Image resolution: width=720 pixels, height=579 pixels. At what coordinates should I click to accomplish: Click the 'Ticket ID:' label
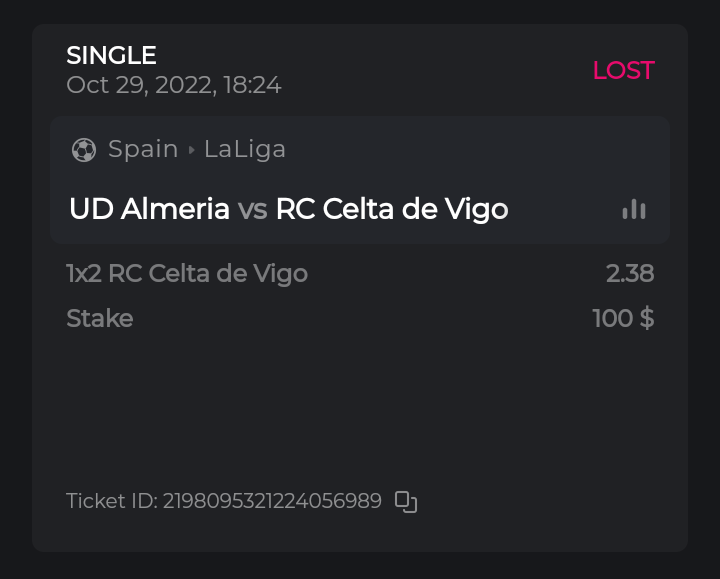point(111,501)
